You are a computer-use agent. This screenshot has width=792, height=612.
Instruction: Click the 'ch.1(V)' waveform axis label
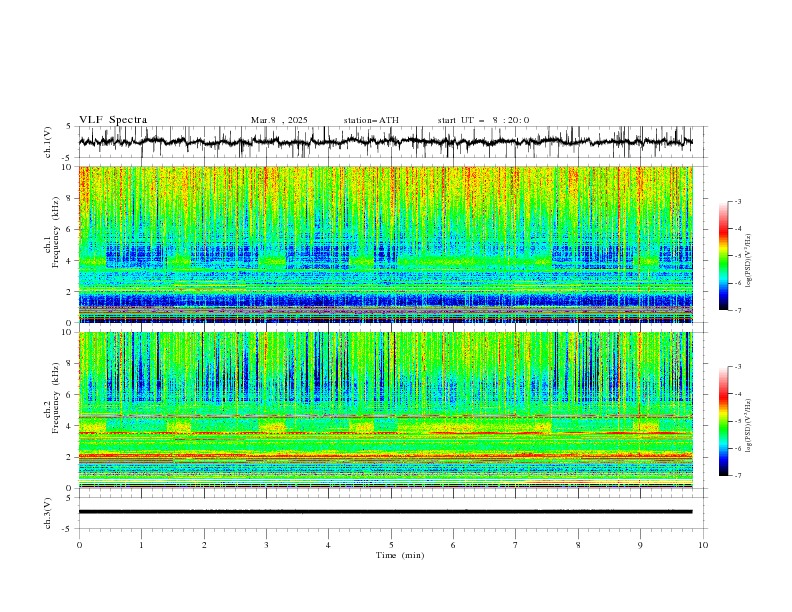tap(48, 142)
